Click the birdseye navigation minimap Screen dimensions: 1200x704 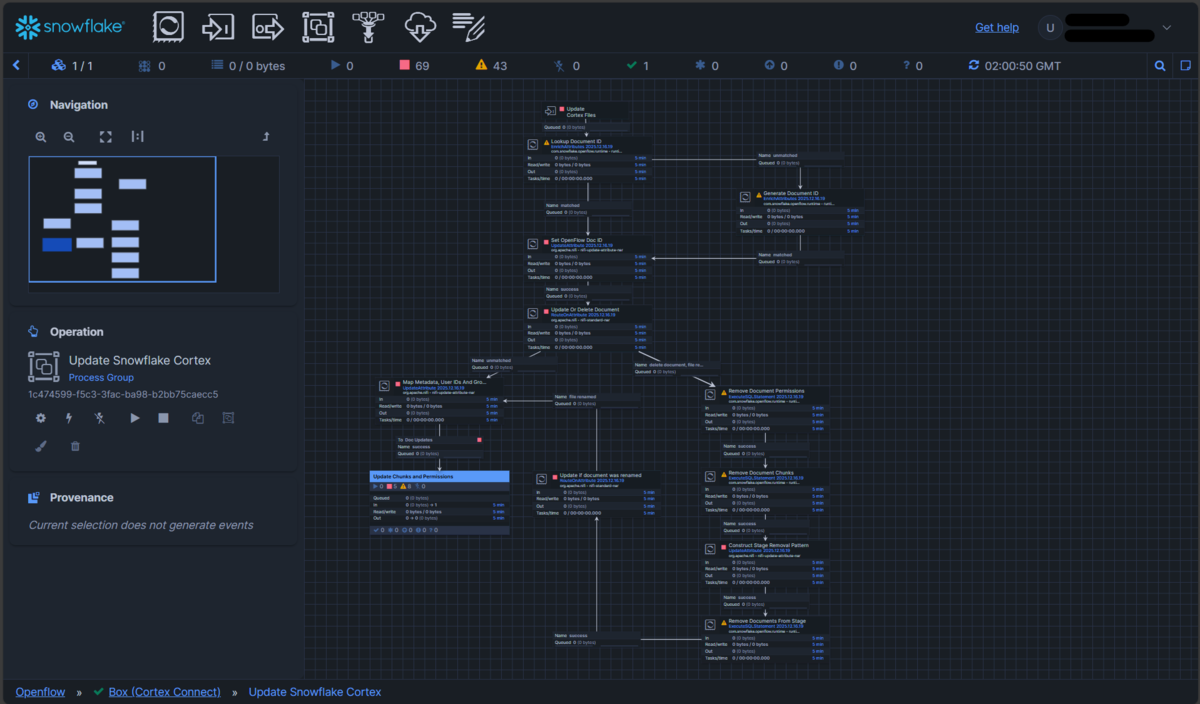coord(153,224)
